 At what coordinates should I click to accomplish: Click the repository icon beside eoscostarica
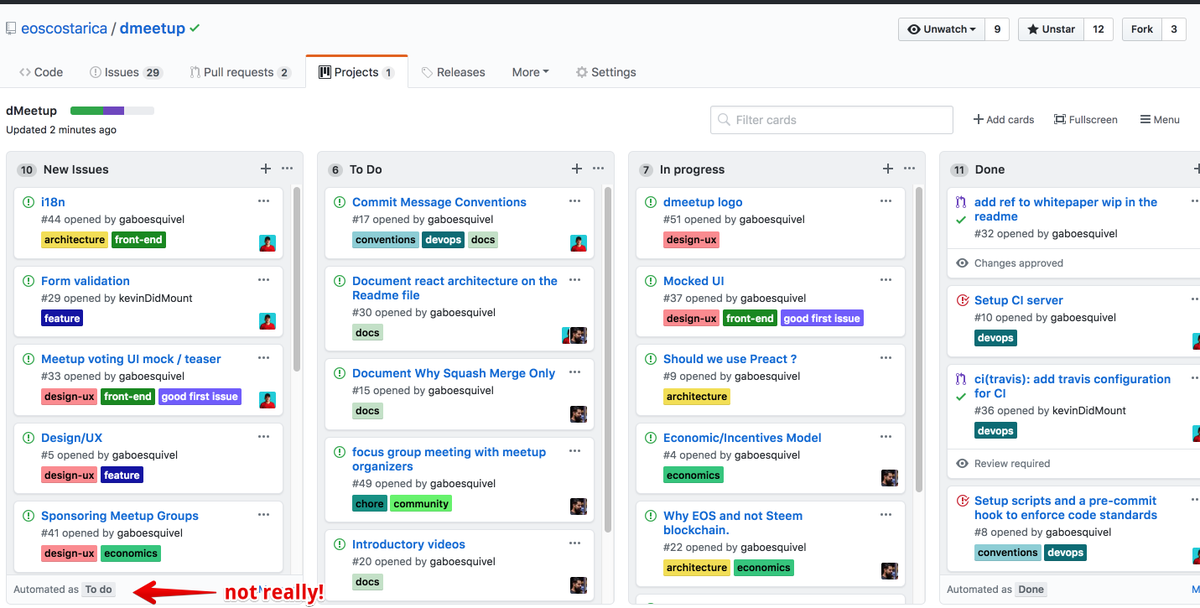(11, 29)
